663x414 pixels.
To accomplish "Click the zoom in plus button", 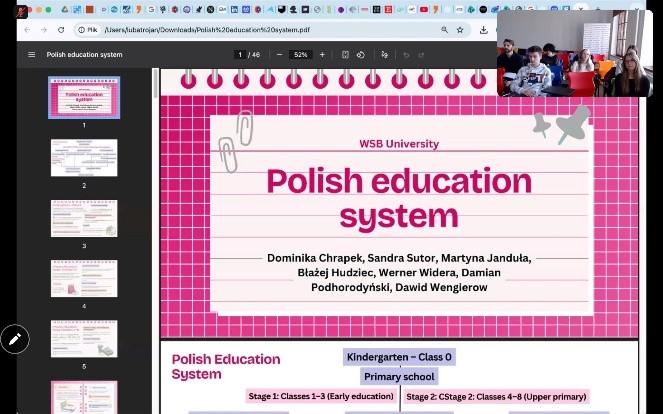I will pos(322,55).
